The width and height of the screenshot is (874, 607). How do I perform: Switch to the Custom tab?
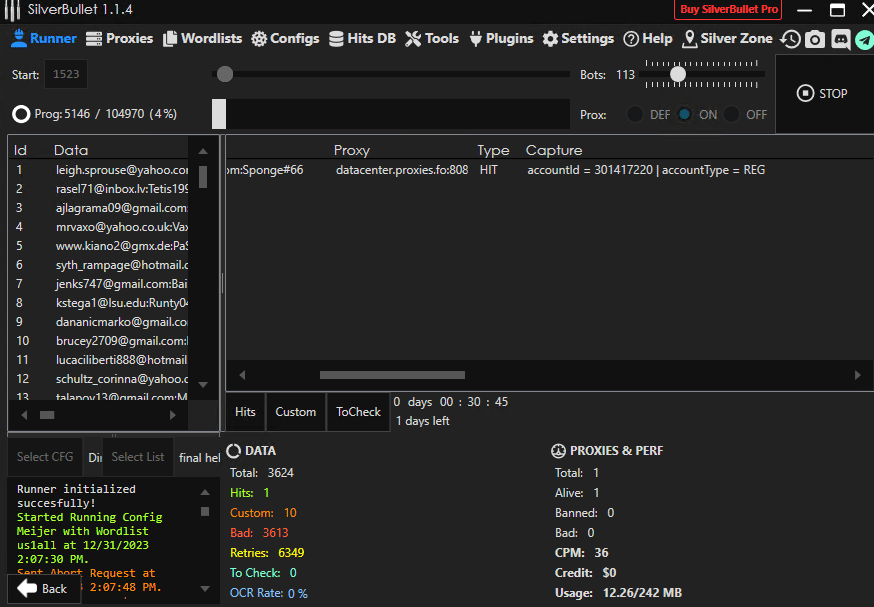(295, 412)
